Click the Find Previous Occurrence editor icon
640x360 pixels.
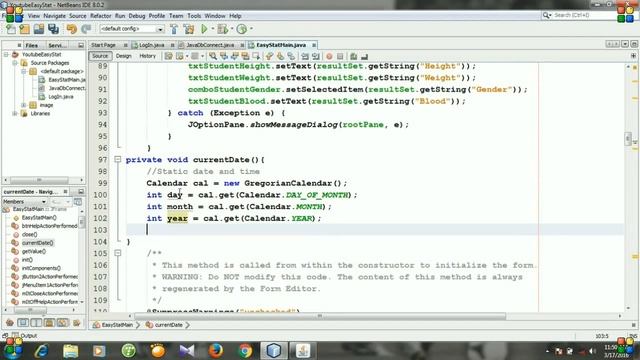tap(224, 56)
